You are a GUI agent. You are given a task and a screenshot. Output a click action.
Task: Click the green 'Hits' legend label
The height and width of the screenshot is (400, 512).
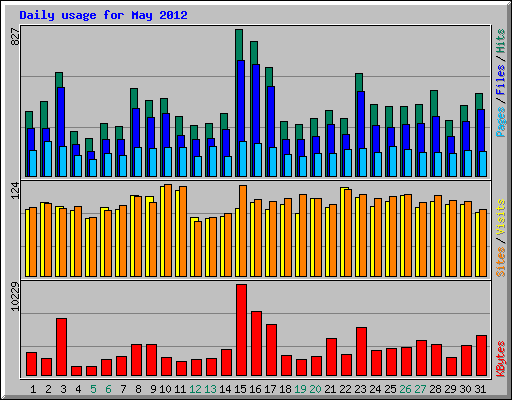(x=501, y=41)
